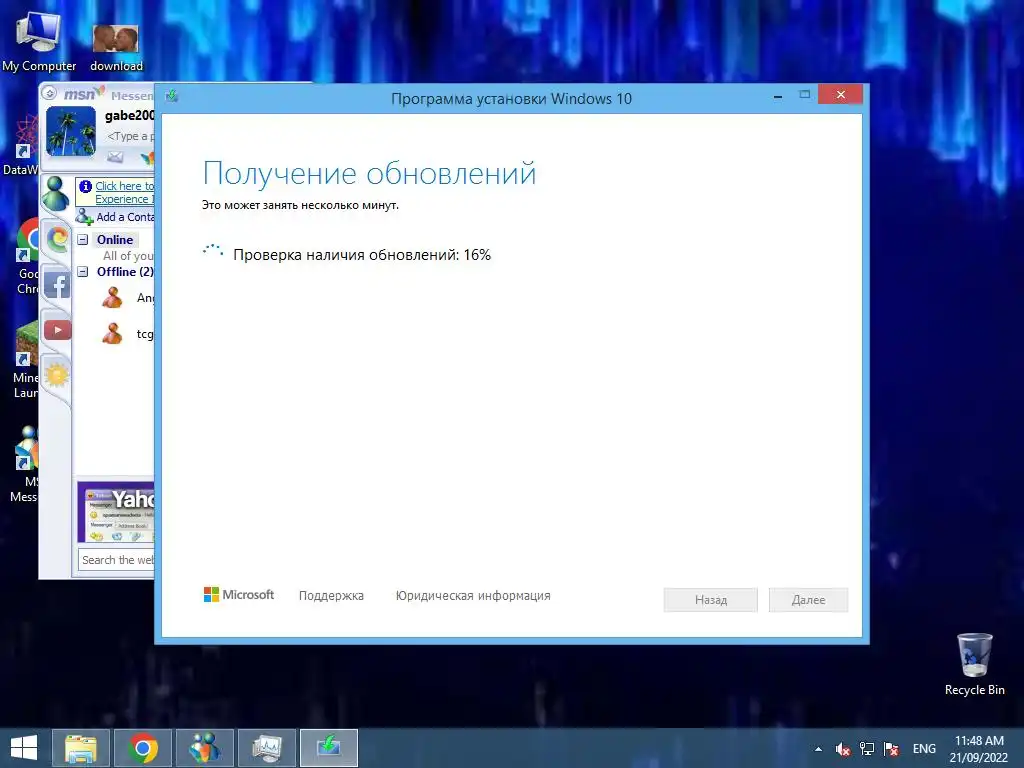
Task: Click the Search the web input field
Action: click(117, 560)
